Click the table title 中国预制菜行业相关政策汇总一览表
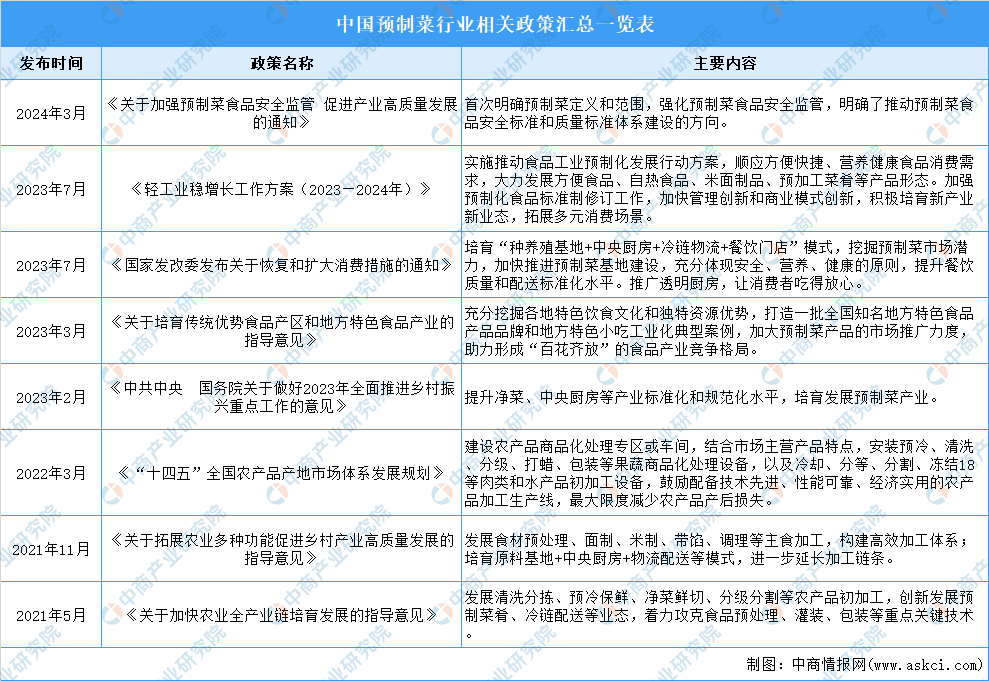This screenshot has height=681, width=989. pyautogui.click(x=495, y=24)
